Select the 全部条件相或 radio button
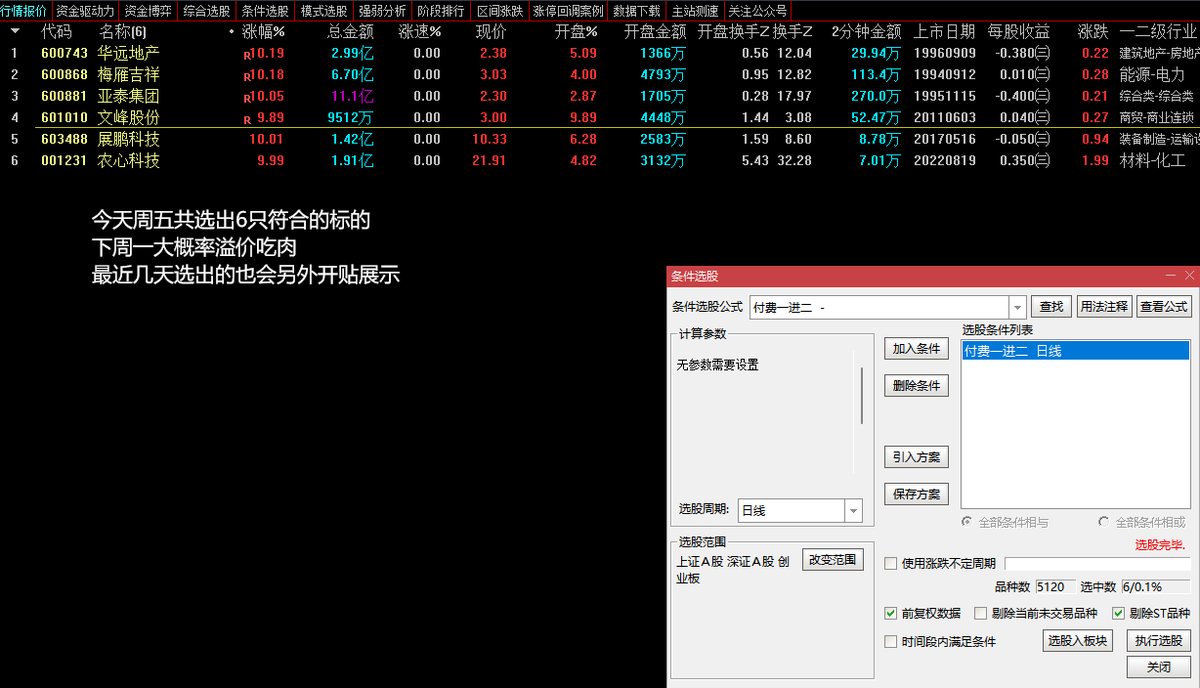The height and width of the screenshot is (688, 1200). 1104,522
